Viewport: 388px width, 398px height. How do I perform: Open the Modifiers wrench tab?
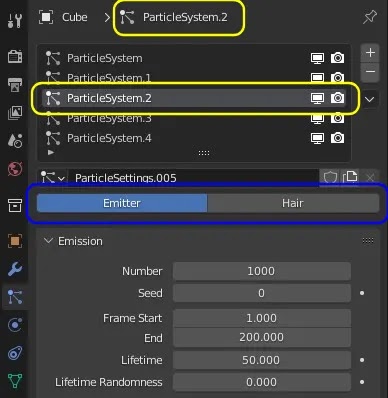[15, 269]
